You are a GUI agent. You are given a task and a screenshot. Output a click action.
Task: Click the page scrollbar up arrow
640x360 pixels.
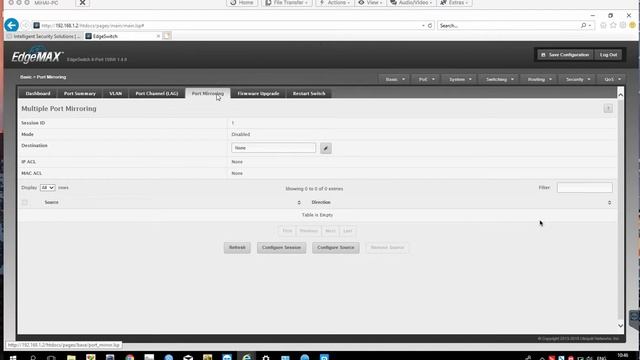(x=620, y=95)
